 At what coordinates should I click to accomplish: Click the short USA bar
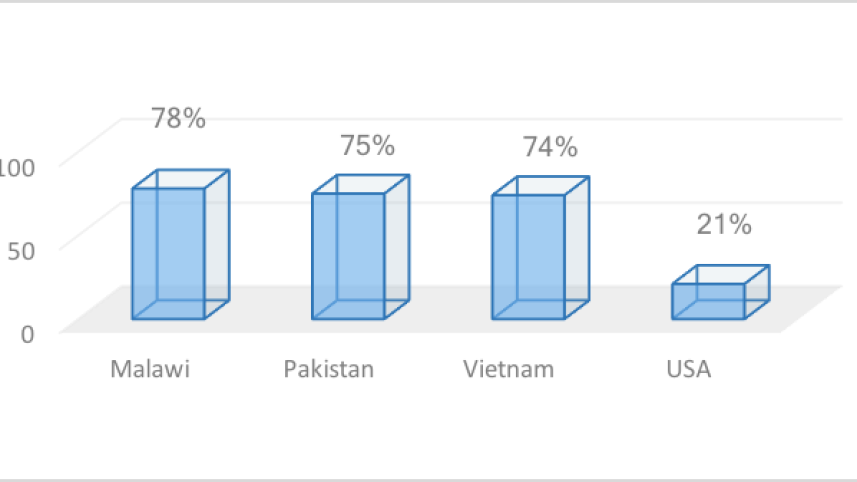click(x=708, y=301)
